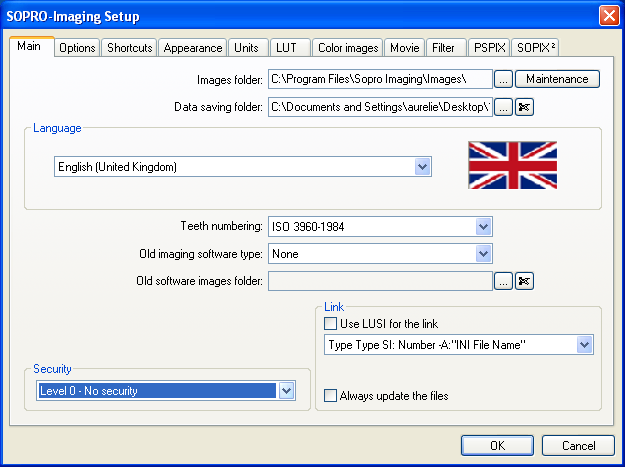Enable Use LUSI for the link

point(330,324)
